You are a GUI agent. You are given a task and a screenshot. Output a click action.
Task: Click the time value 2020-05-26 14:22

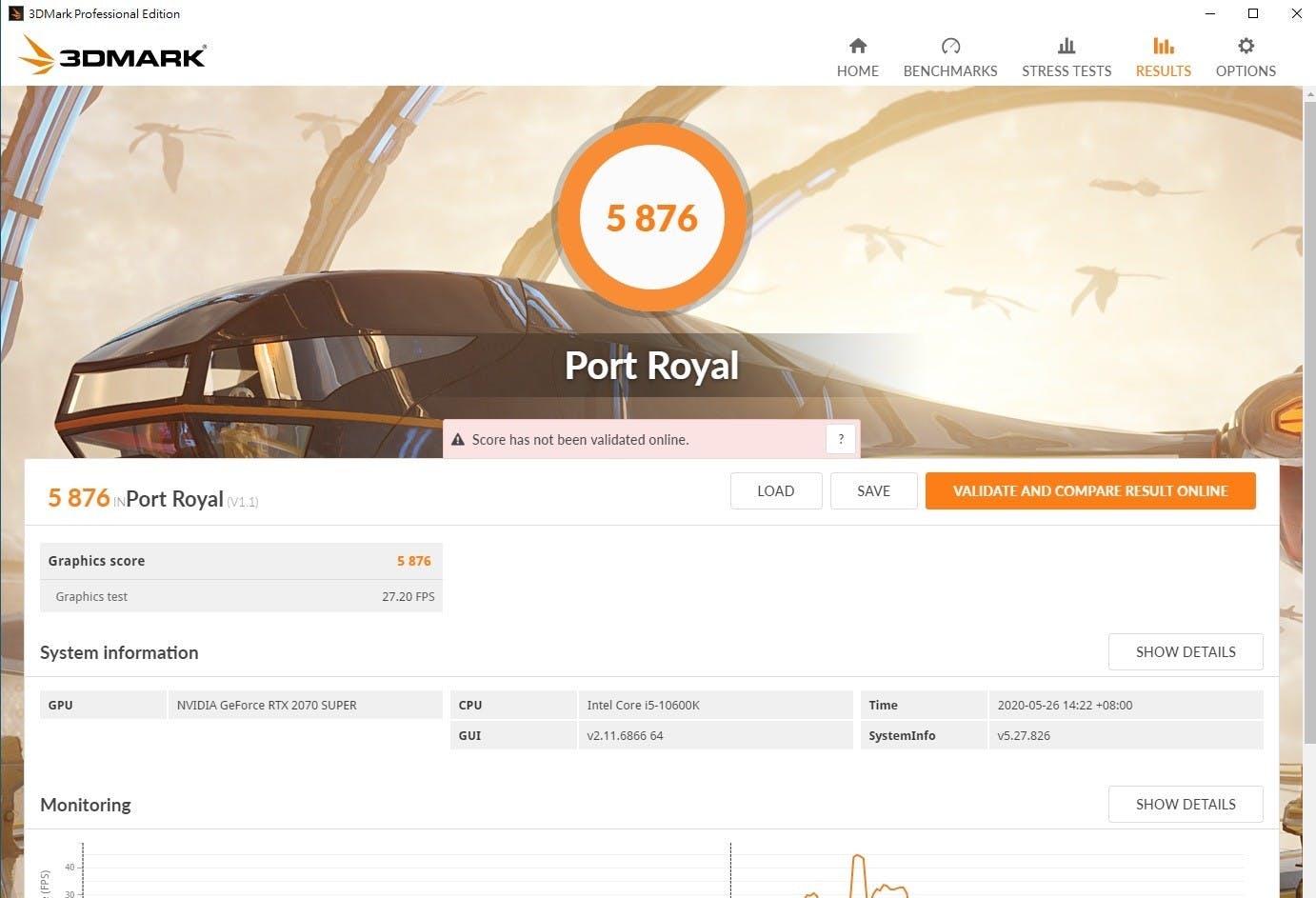pos(1066,706)
